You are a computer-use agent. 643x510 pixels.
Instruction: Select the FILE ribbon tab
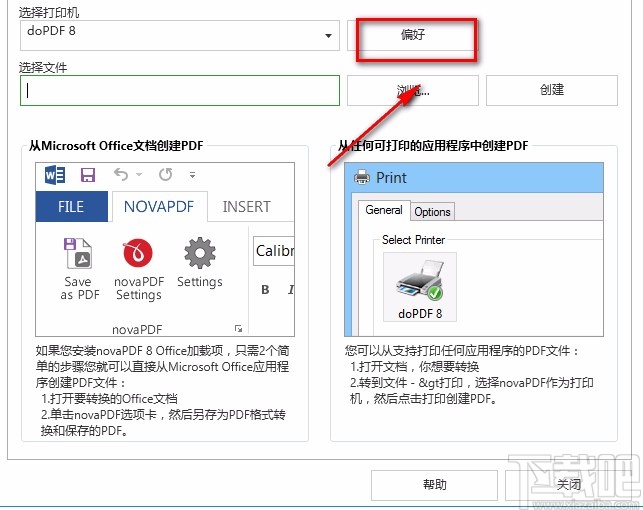point(72,207)
